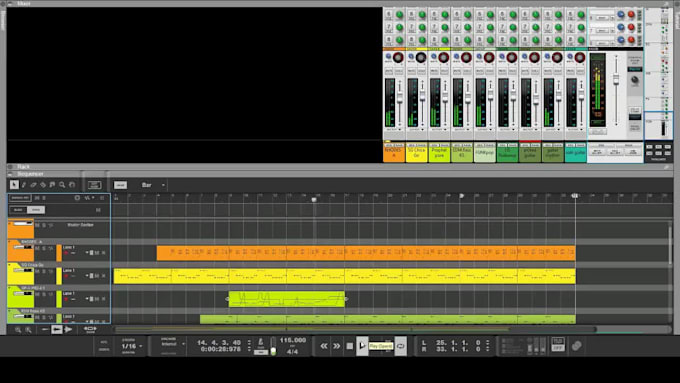Collapse the EDM Bass 43 track
This screenshot has width=680, height=383.
pos(9,311)
